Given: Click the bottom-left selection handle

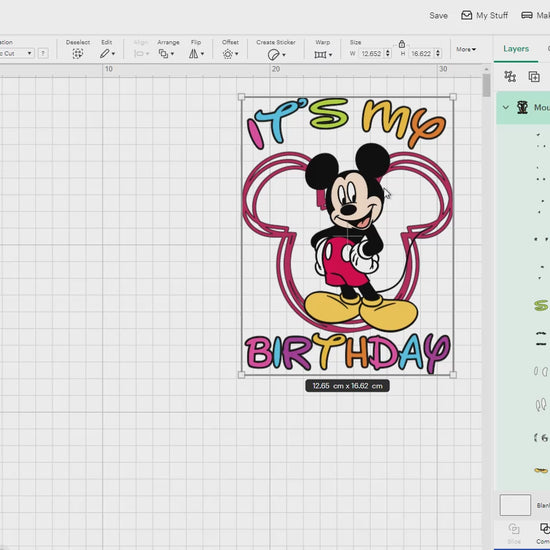Looking at the screenshot, I should pos(241,375).
